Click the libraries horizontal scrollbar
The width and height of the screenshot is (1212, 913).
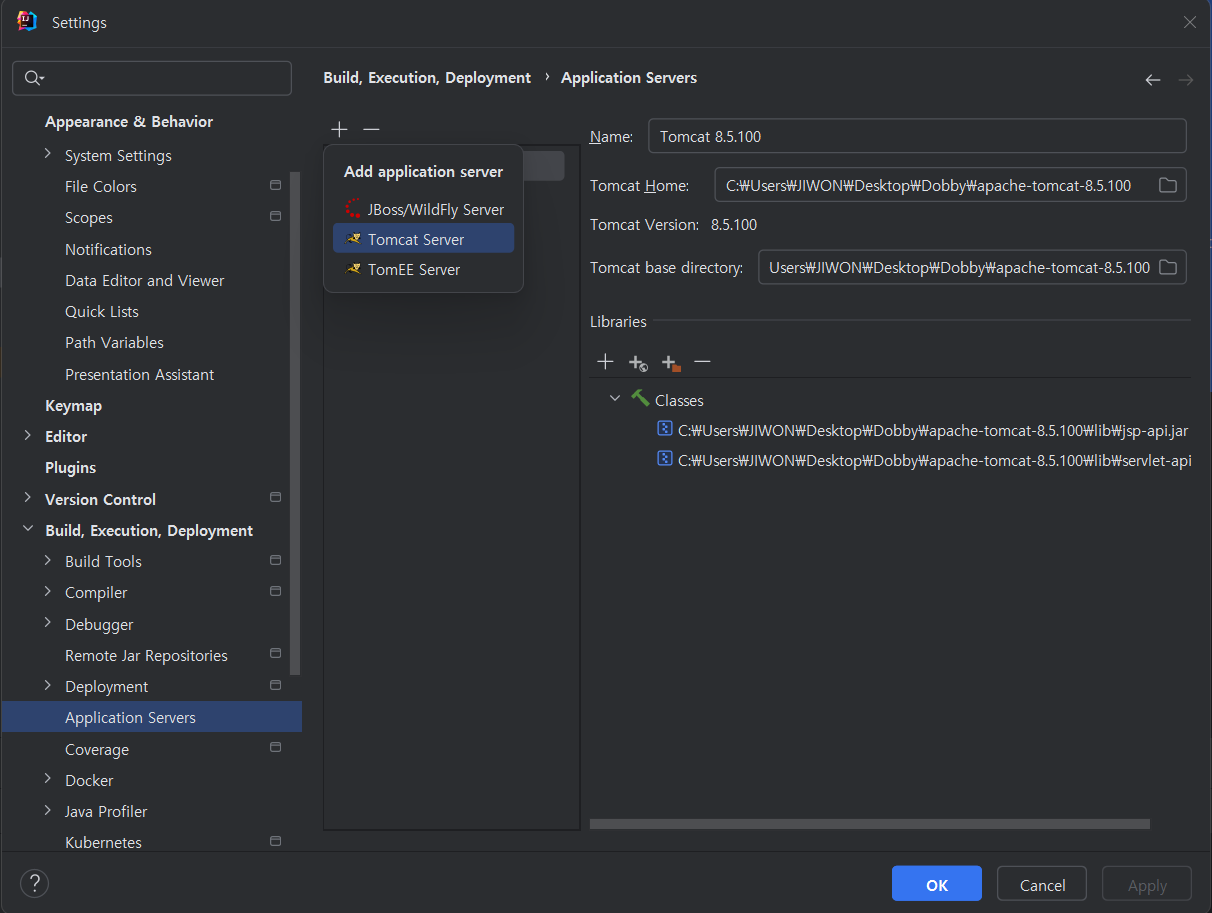click(x=869, y=824)
